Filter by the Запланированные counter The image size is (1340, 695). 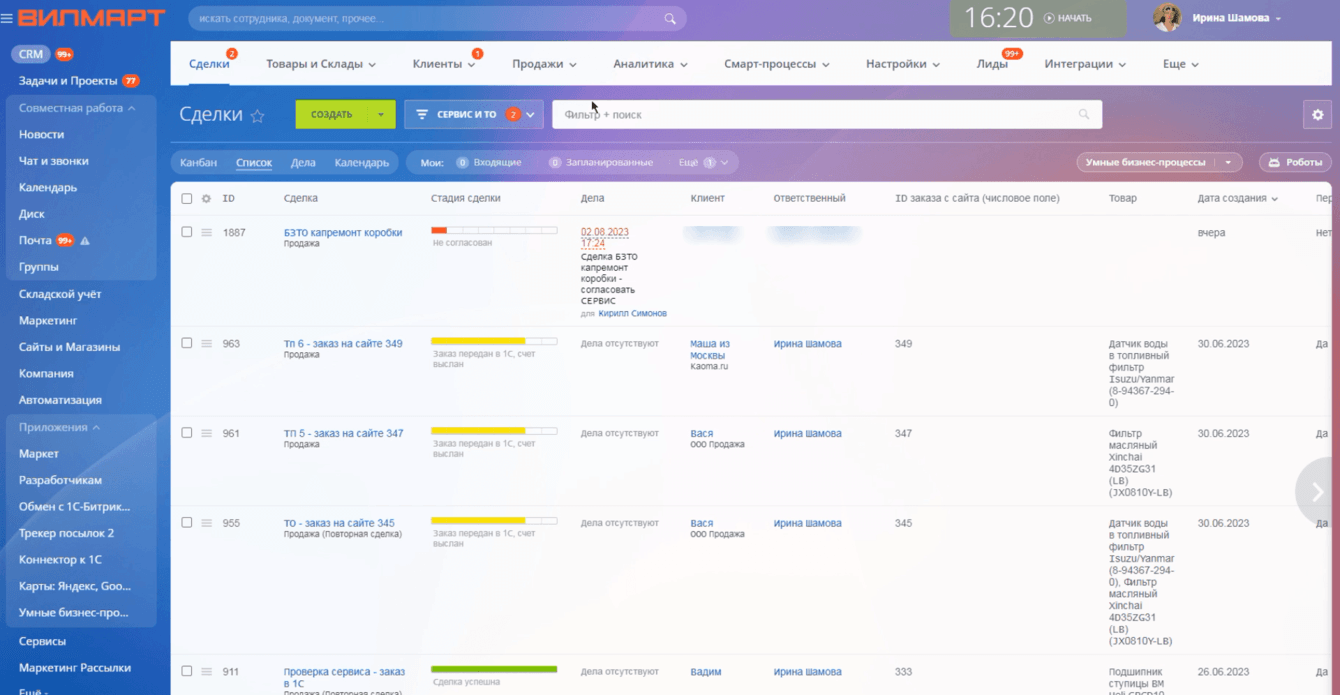(600, 162)
